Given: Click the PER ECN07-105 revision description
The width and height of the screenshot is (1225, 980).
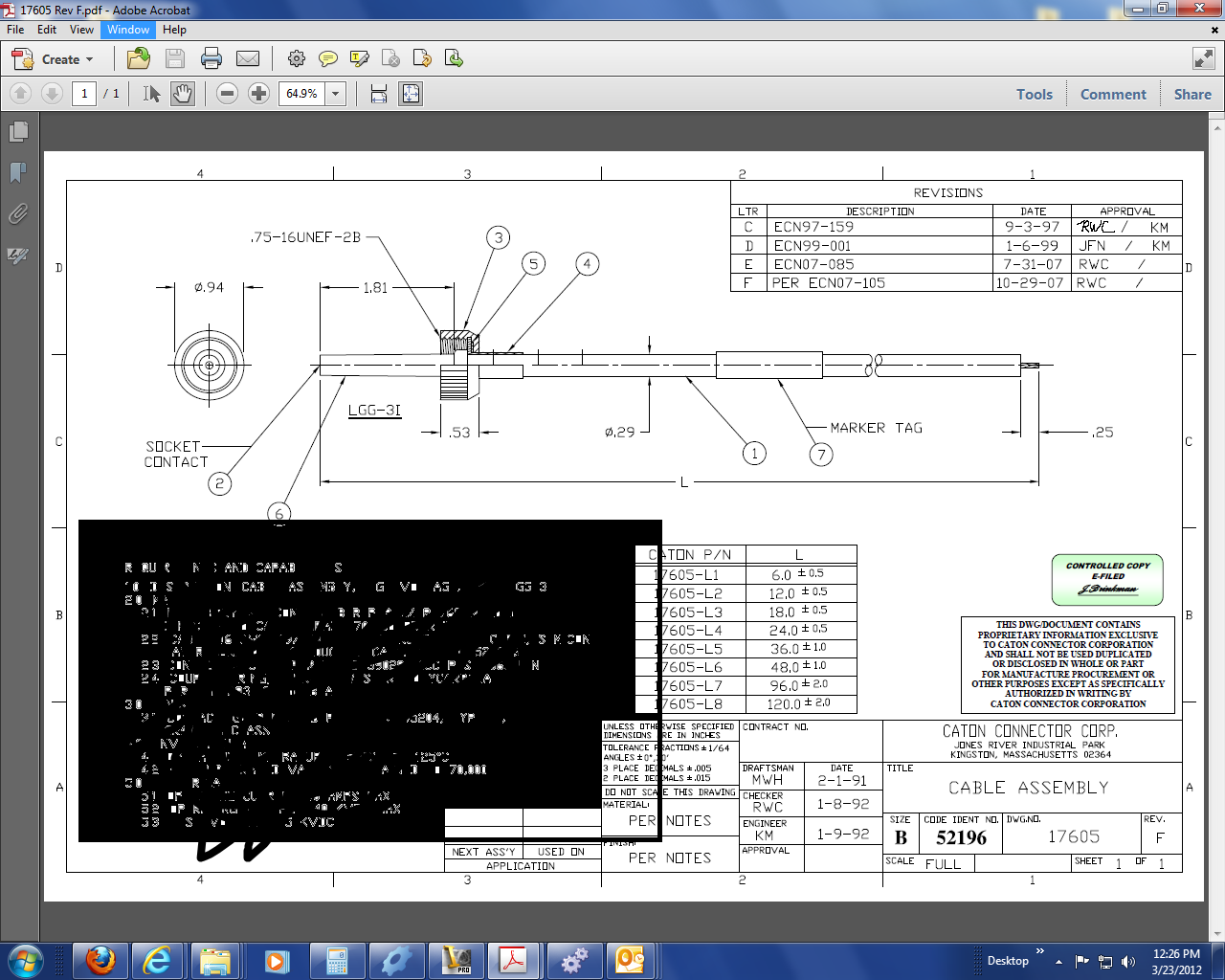Looking at the screenshot, I should [828, 283].
